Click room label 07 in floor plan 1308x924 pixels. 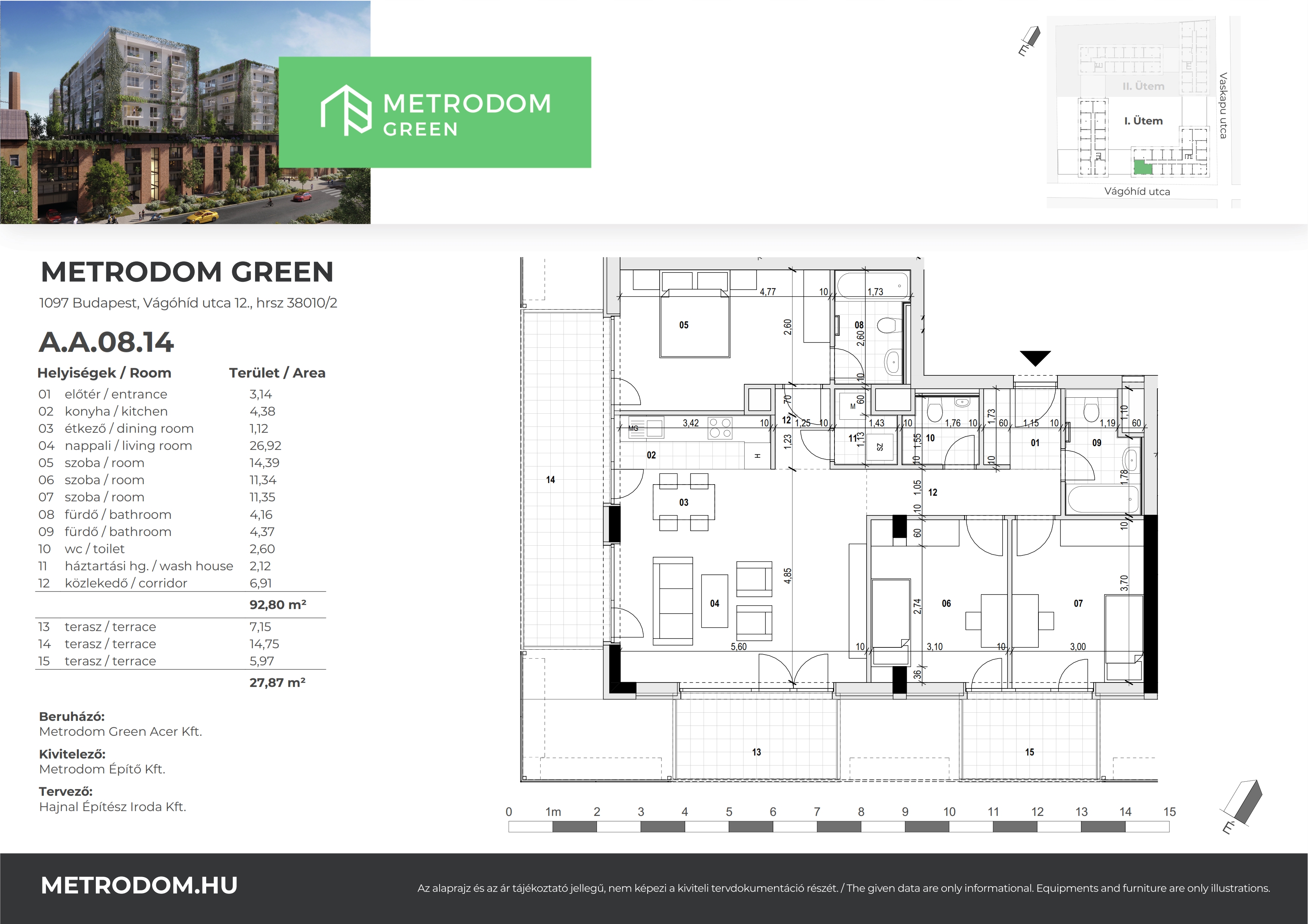point(1078,603)
